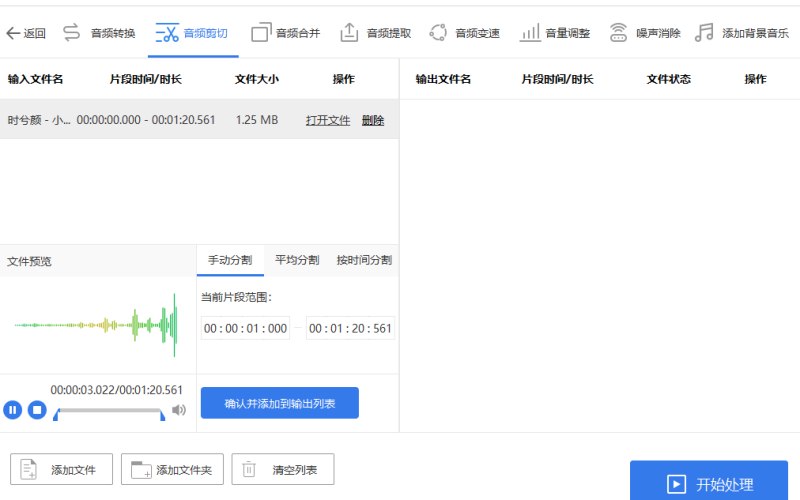The height and width of the screenshot is (500, 800).
Task: Open the 添加背景音乐 music note icon
Action: 704,33
